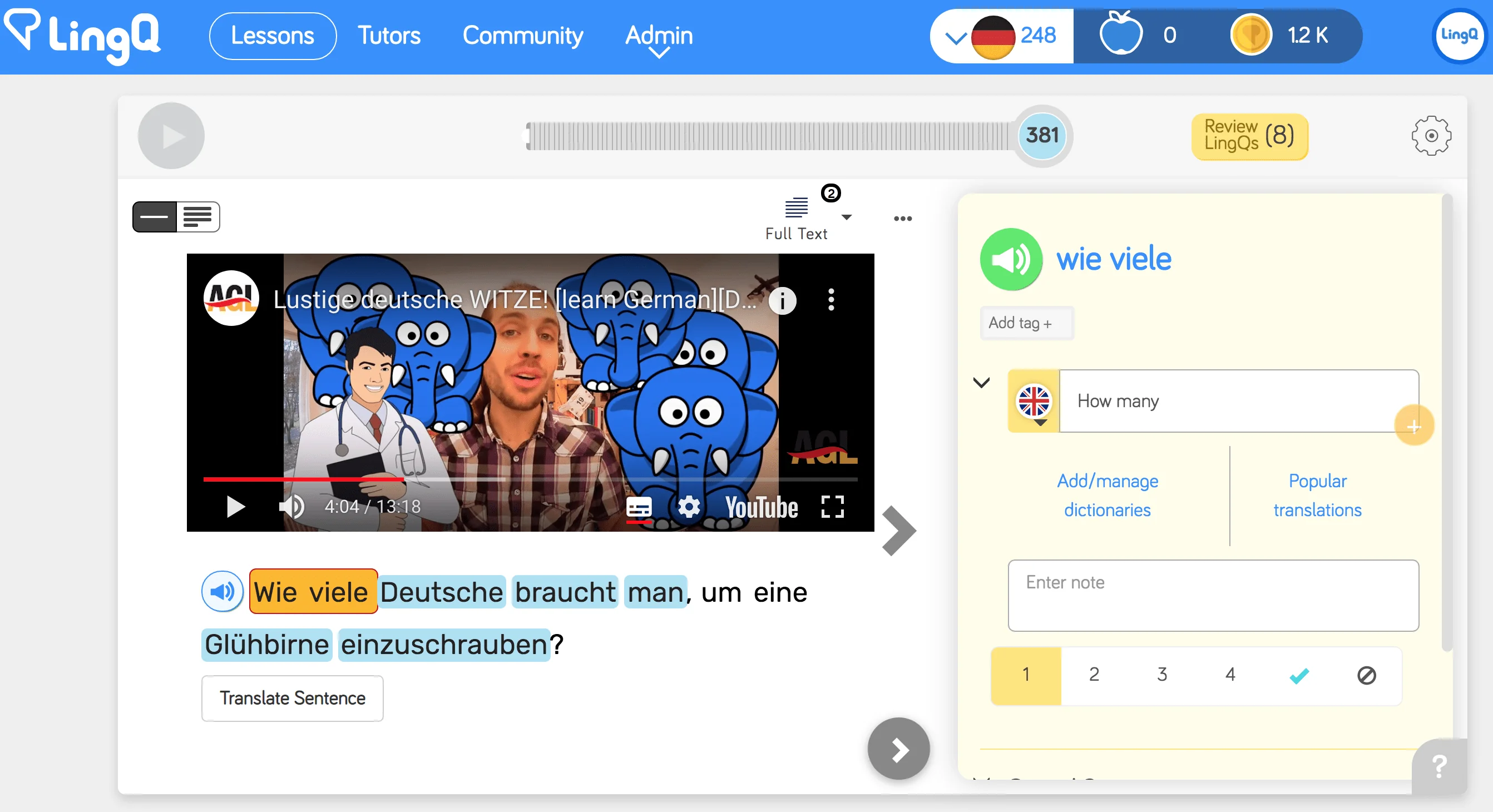Viewport: 1493px width, 812px height.
Task: Enter fullscreen on the YouTube video
Action: (833, 507)
